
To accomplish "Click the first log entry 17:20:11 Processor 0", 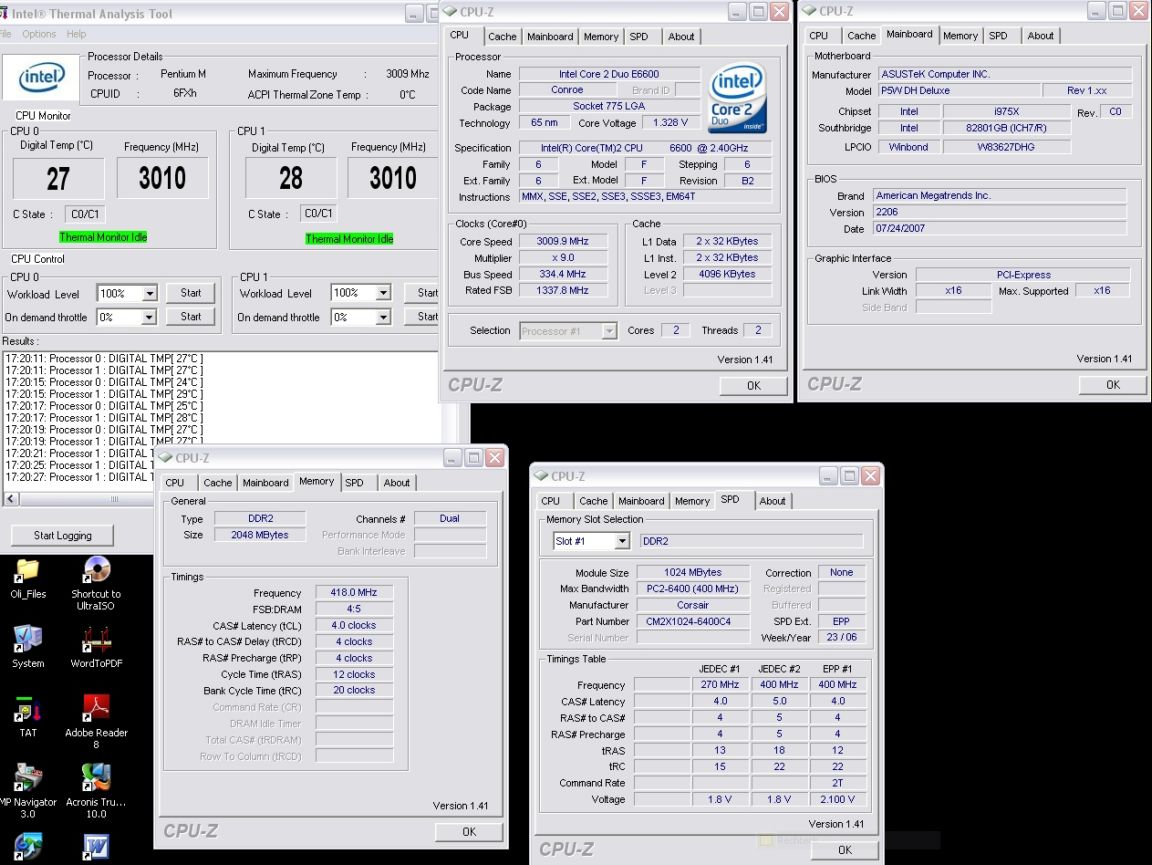I will click(x=104, y=359).
